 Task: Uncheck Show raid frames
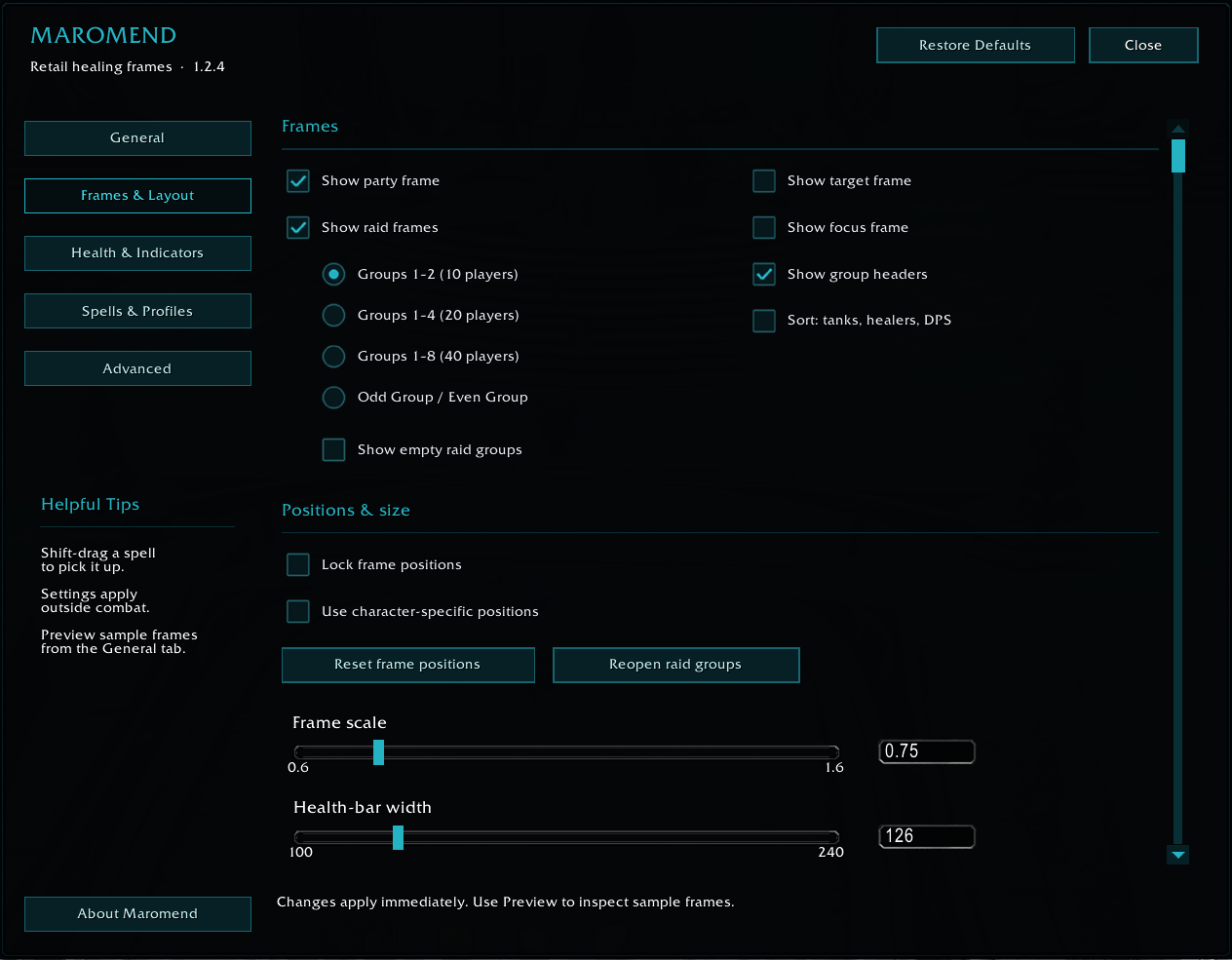[x=298, y=228]
